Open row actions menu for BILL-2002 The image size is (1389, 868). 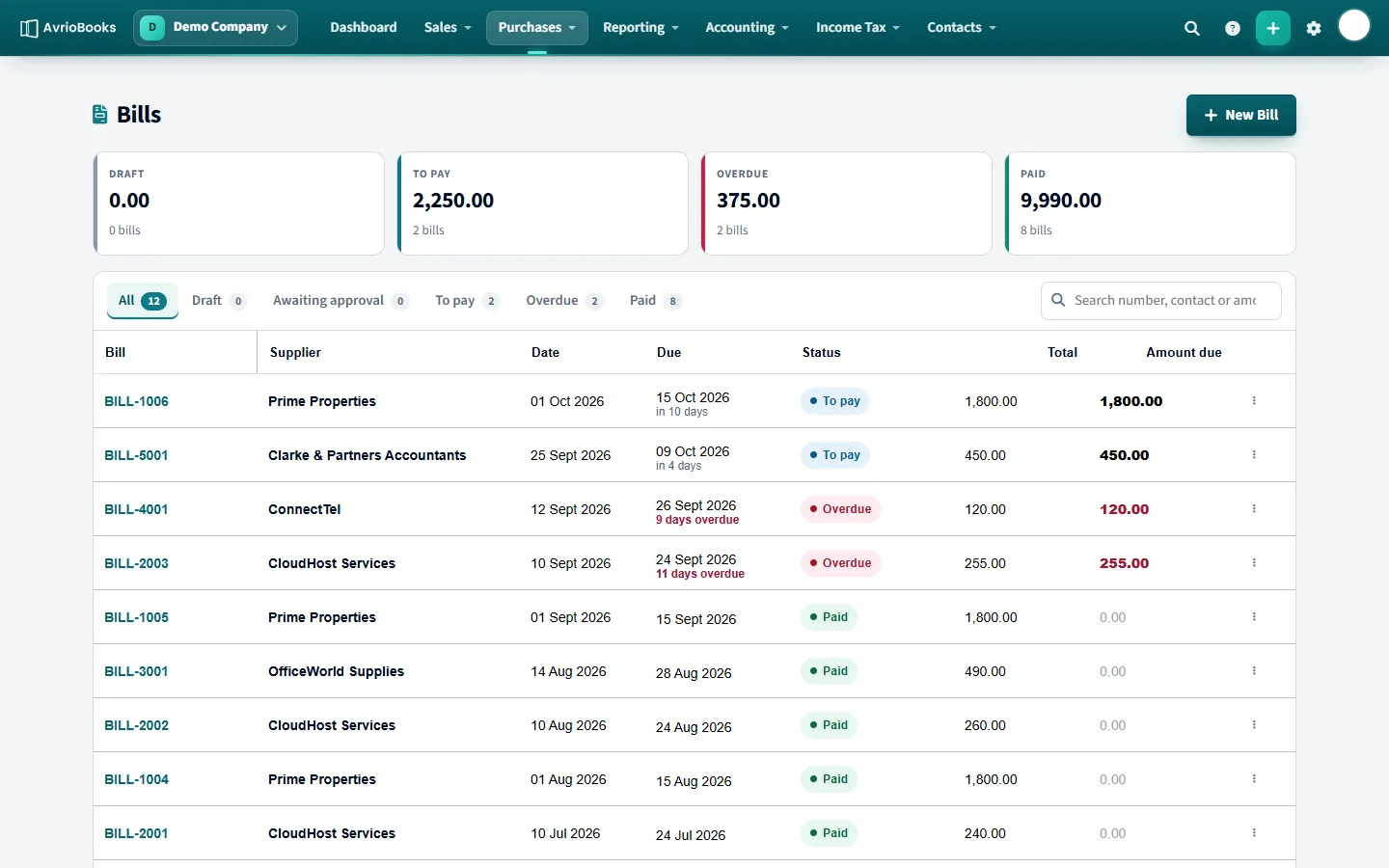point(1254,725)
